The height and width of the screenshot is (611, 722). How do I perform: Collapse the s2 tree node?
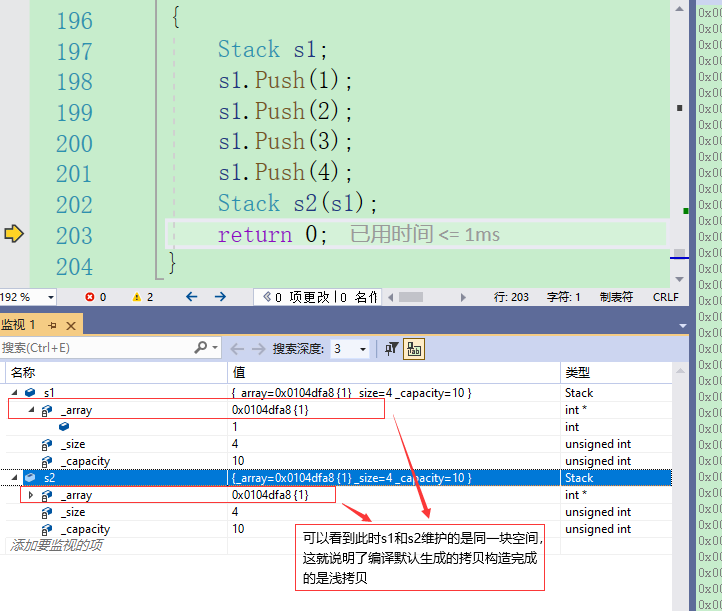coord(15,478)
